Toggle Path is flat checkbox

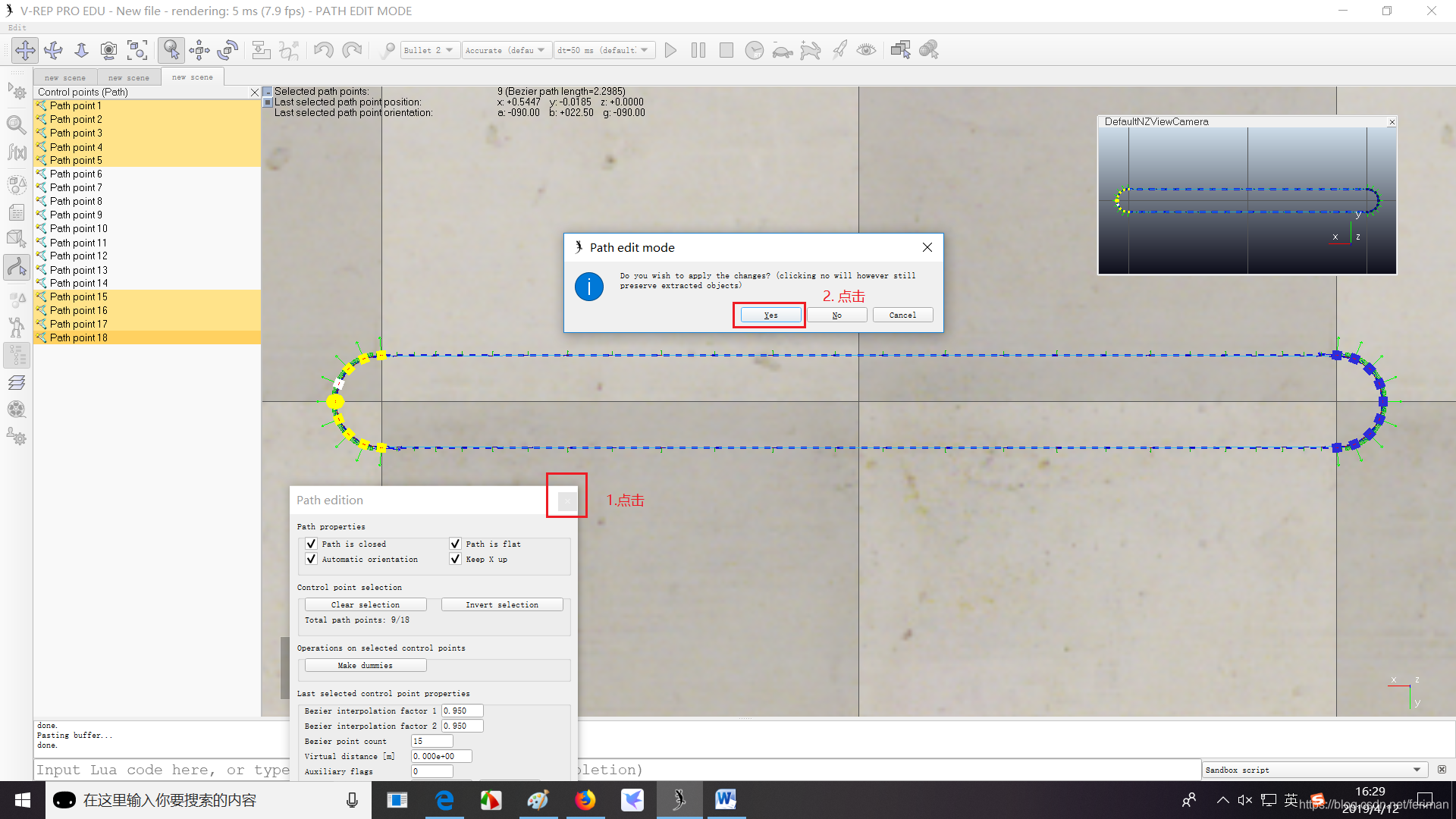(x=456, y=543)
